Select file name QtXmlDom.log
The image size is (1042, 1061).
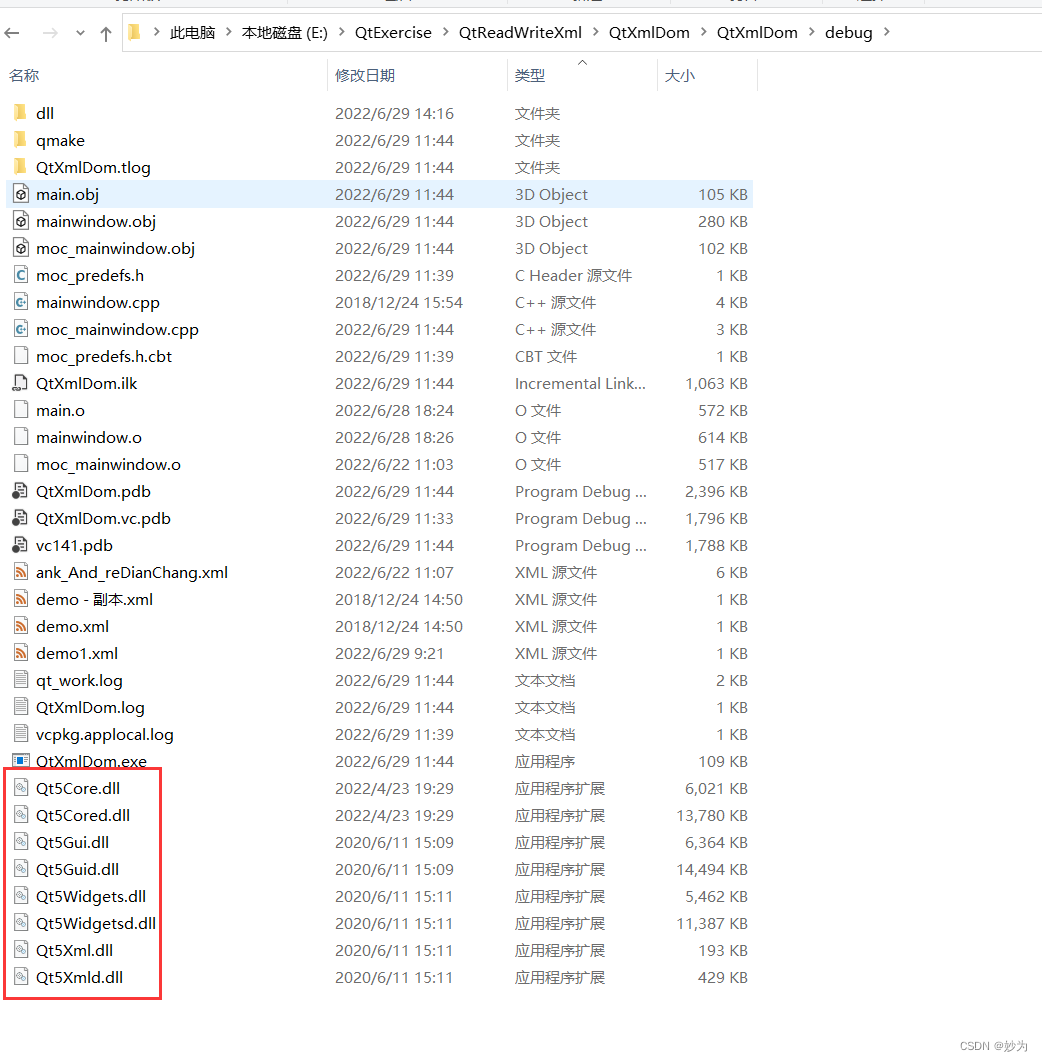tap(90, 708)
